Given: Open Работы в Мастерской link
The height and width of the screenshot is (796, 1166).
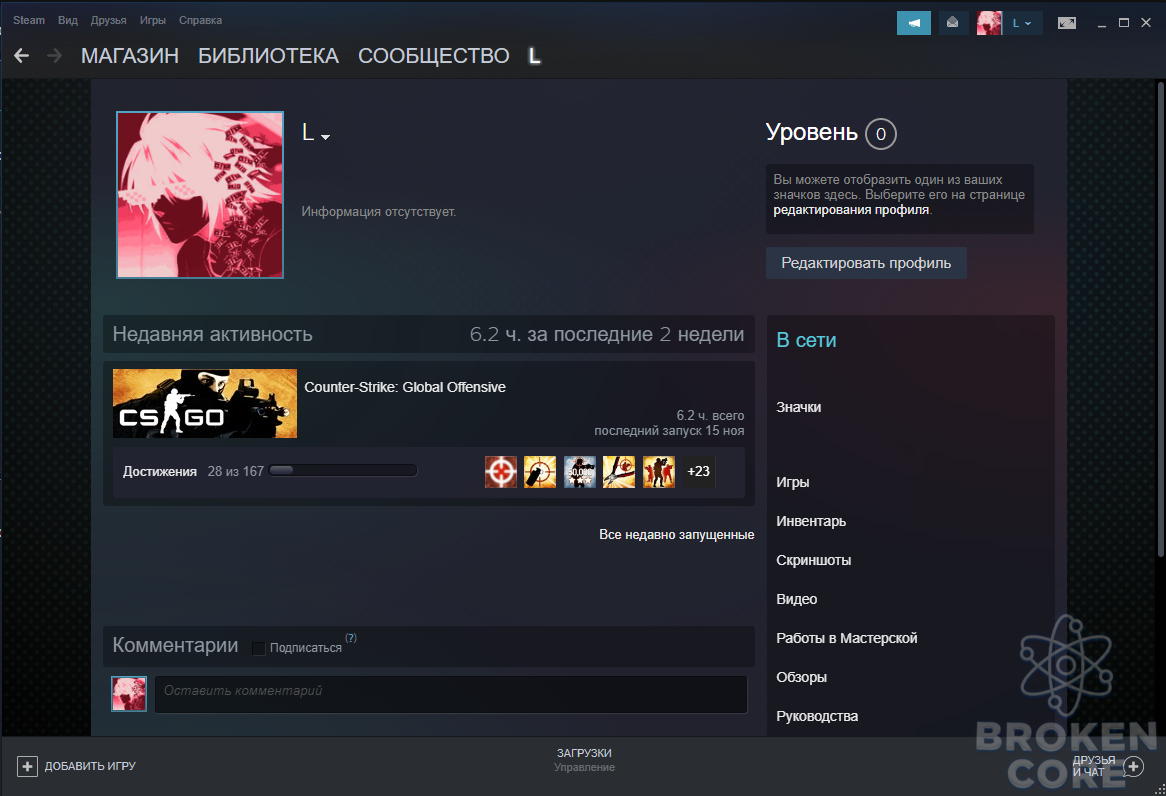Looking at the screenshot, I should tap(847, 638).
